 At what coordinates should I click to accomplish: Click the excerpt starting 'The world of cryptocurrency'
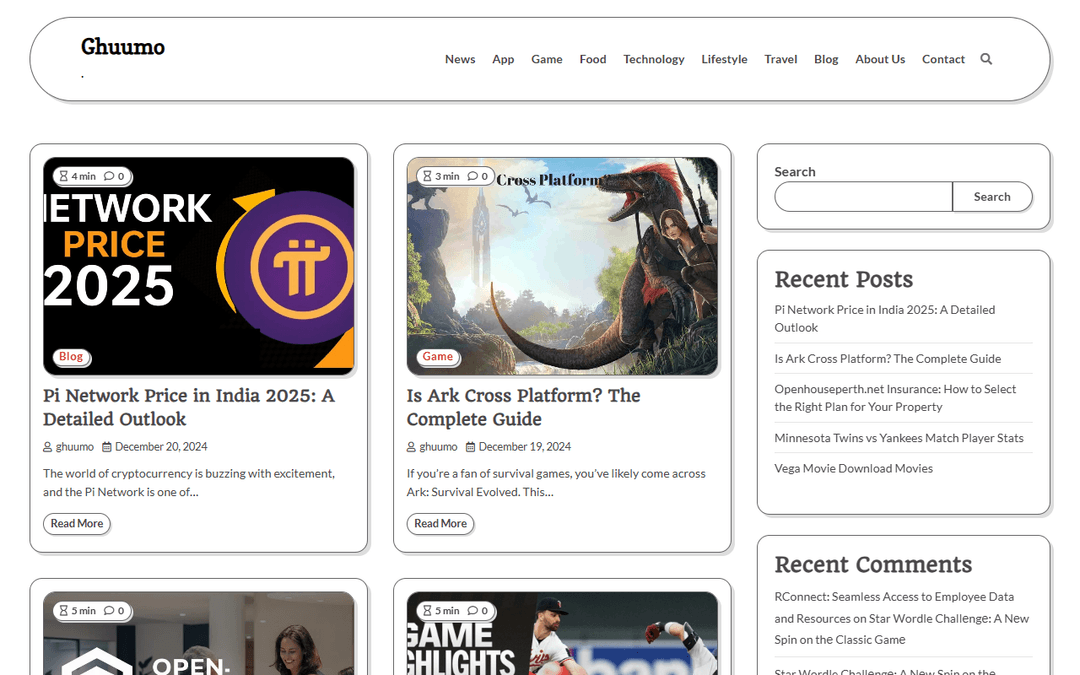pyautogui.click(x=189, y=483)
